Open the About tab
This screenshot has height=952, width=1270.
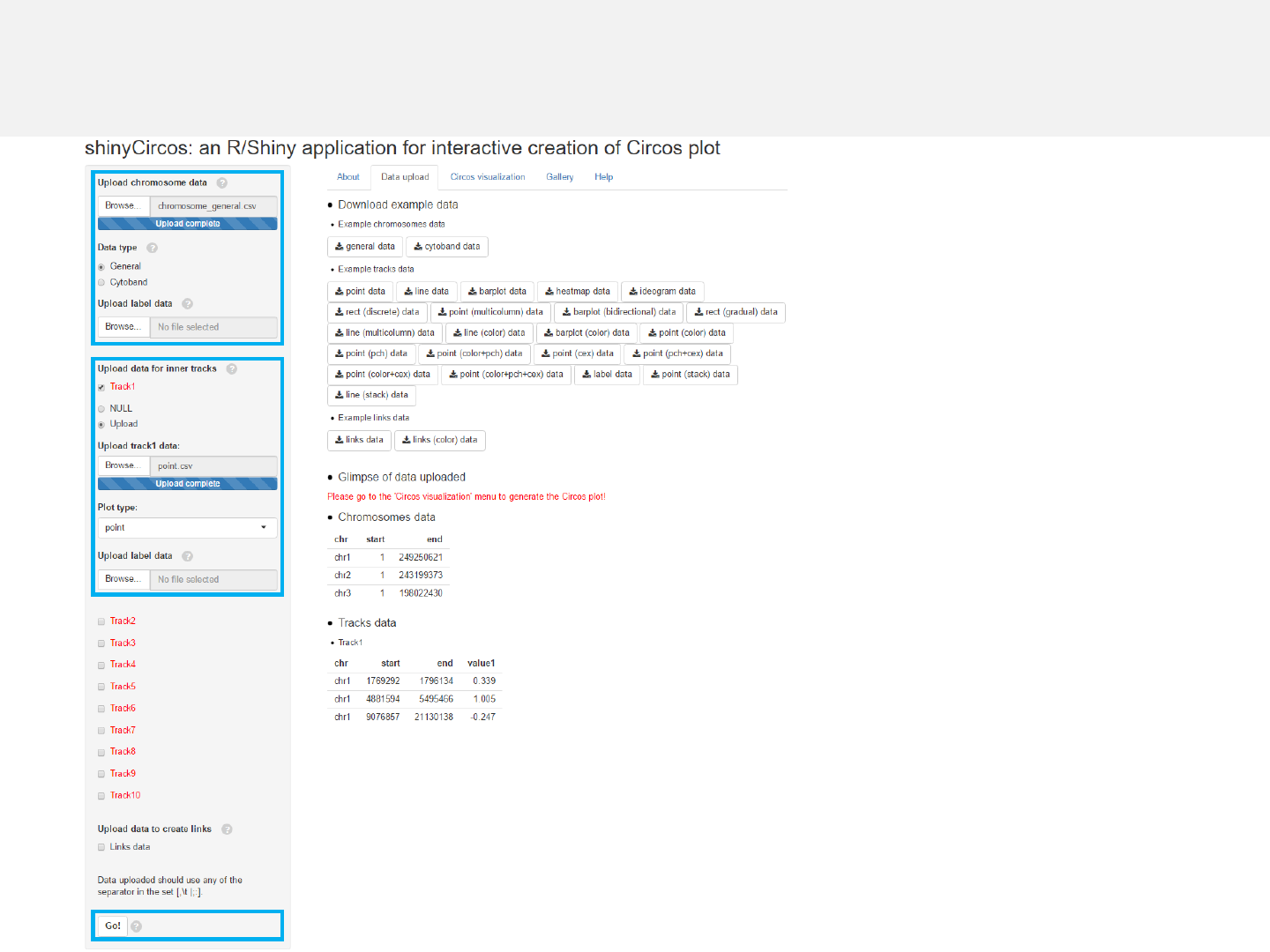pyautogui.click(x=348, y=177)
